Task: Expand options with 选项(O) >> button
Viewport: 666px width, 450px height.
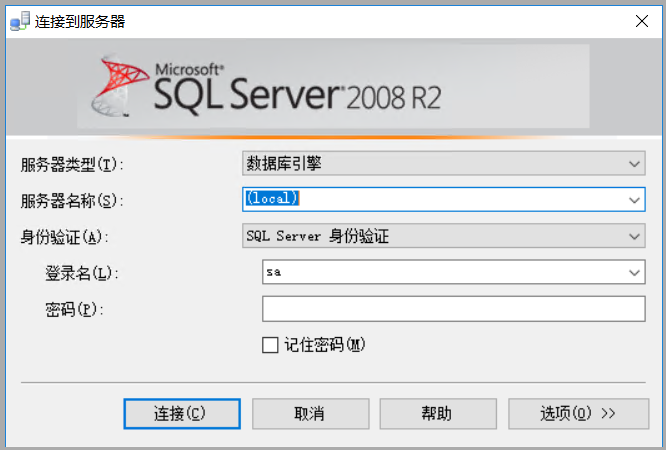Action: click(x=578, y=413)
